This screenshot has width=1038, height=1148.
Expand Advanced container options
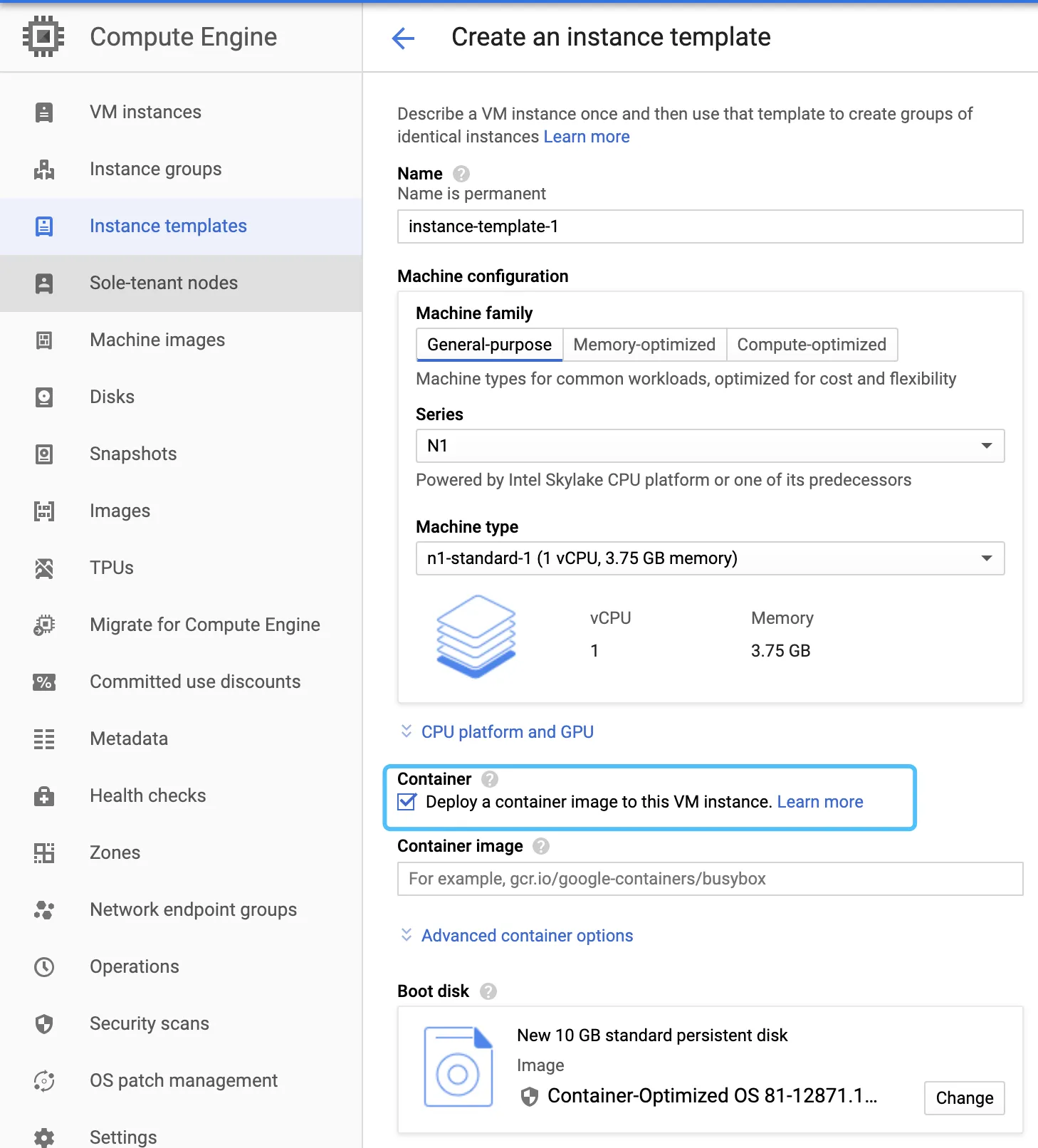click(527, 936)
